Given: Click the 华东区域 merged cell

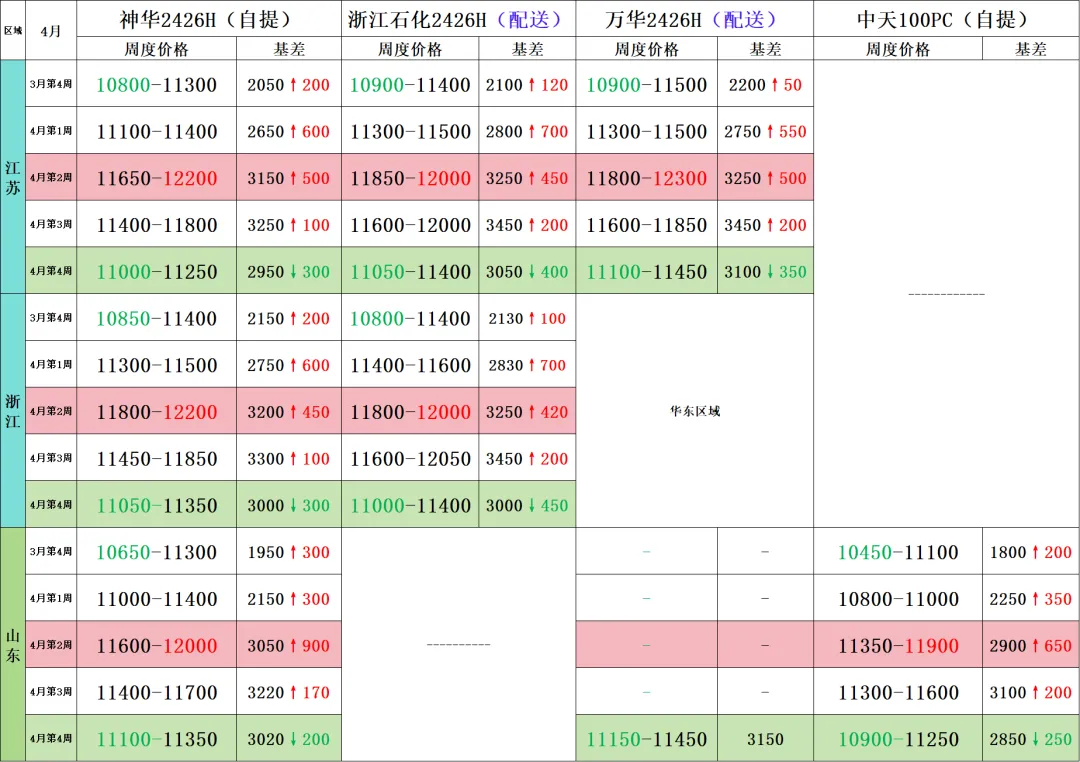Looking at the screenshot, I should click(694, 411).
